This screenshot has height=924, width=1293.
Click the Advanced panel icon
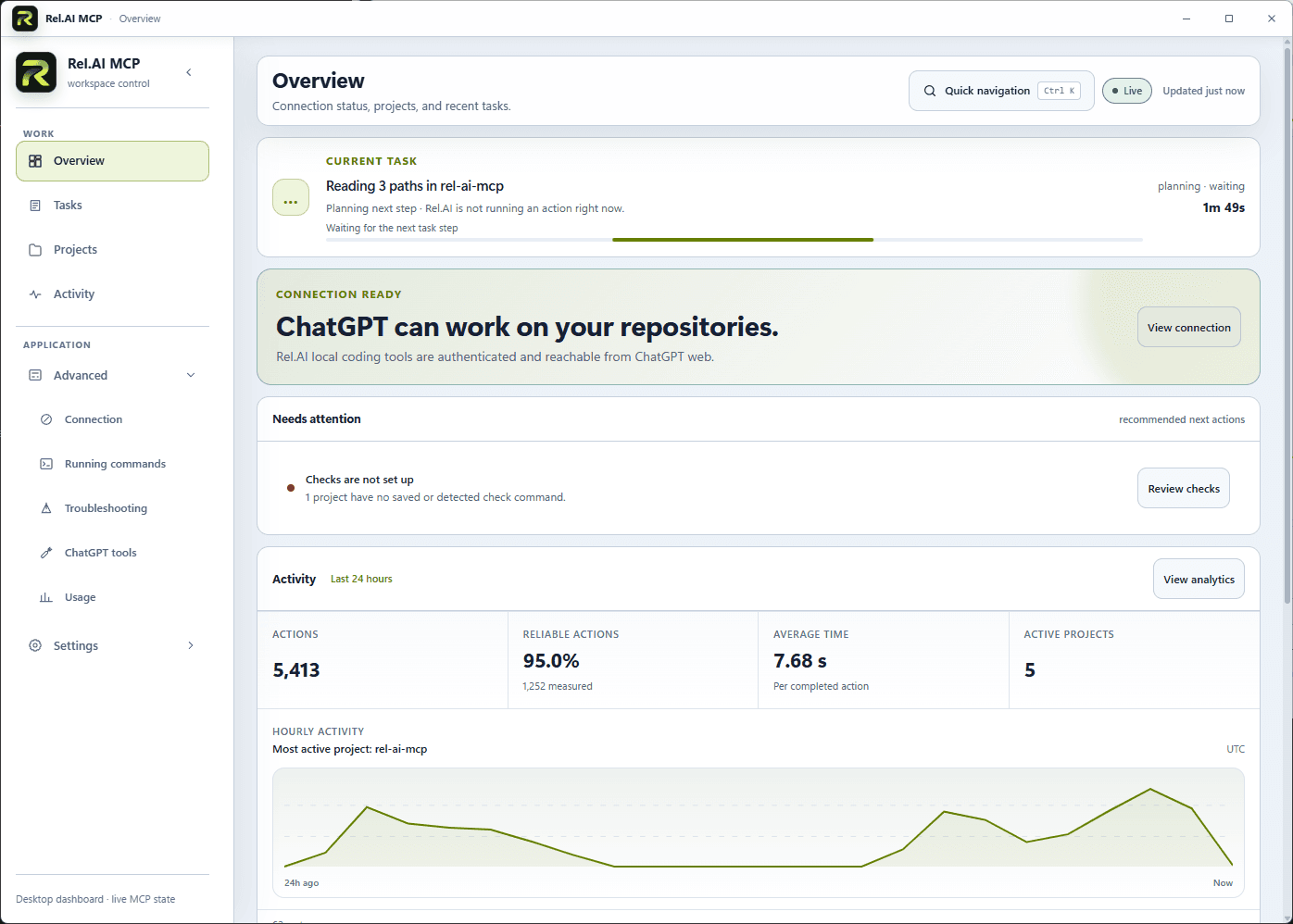click(35, 375)
